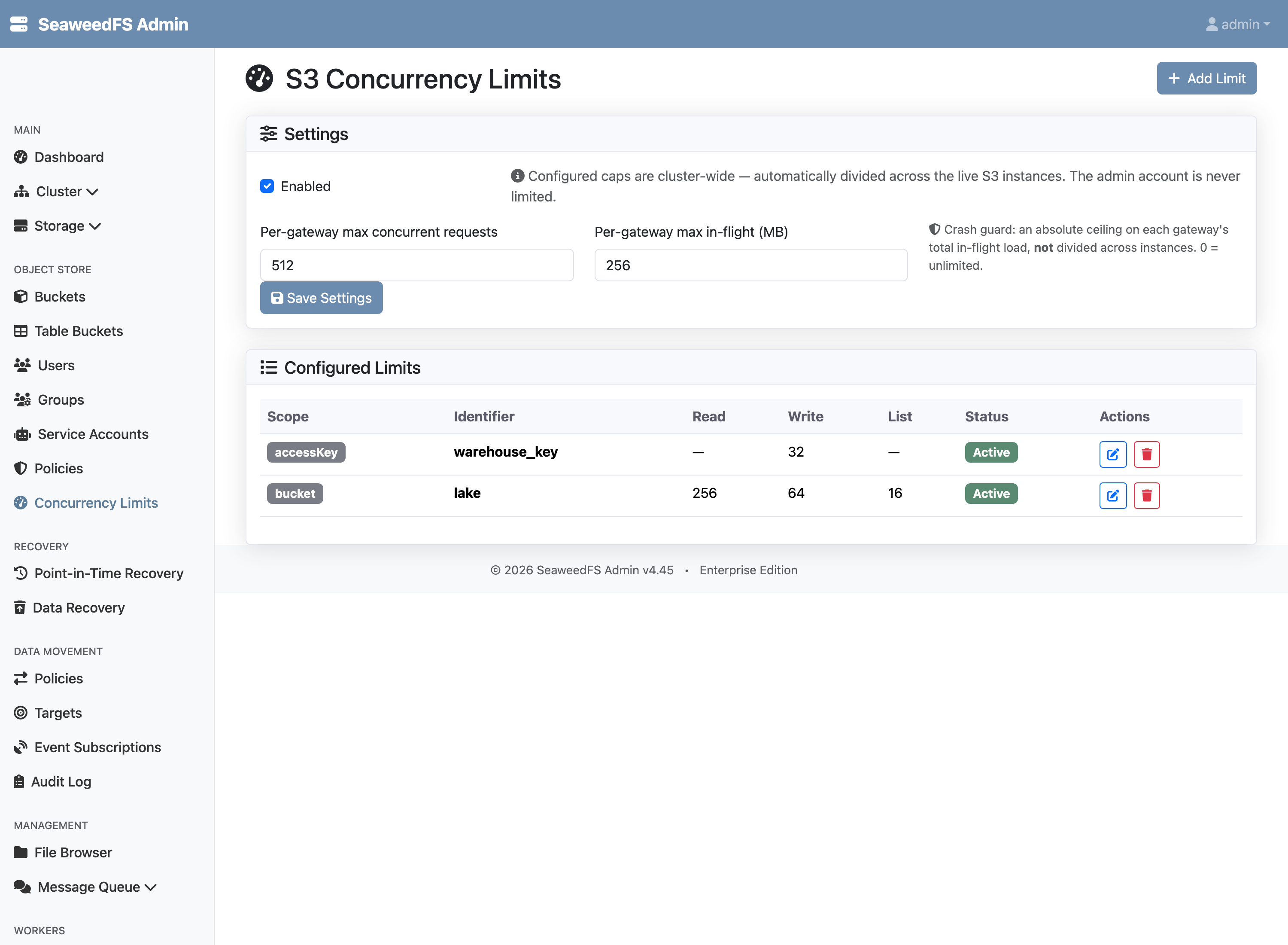Viewport: 1288px width, 945px height.
Task: Open the Groups page
Action: point(61,399)
